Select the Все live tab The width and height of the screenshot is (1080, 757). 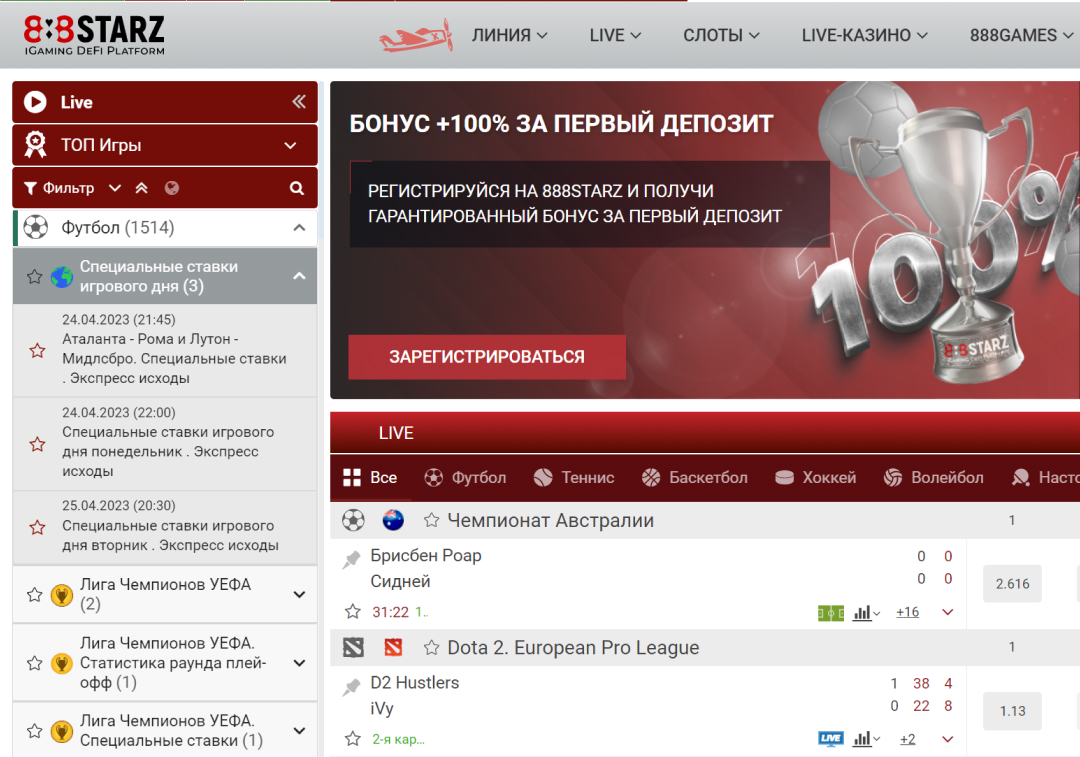370,477
